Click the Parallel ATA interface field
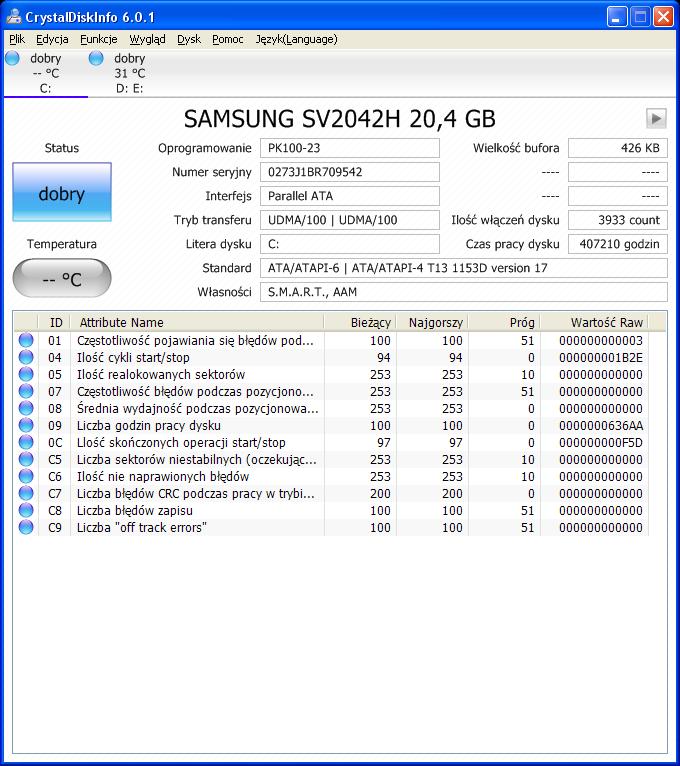The height and width of the screenshot is (766, 680). [350, 196]
